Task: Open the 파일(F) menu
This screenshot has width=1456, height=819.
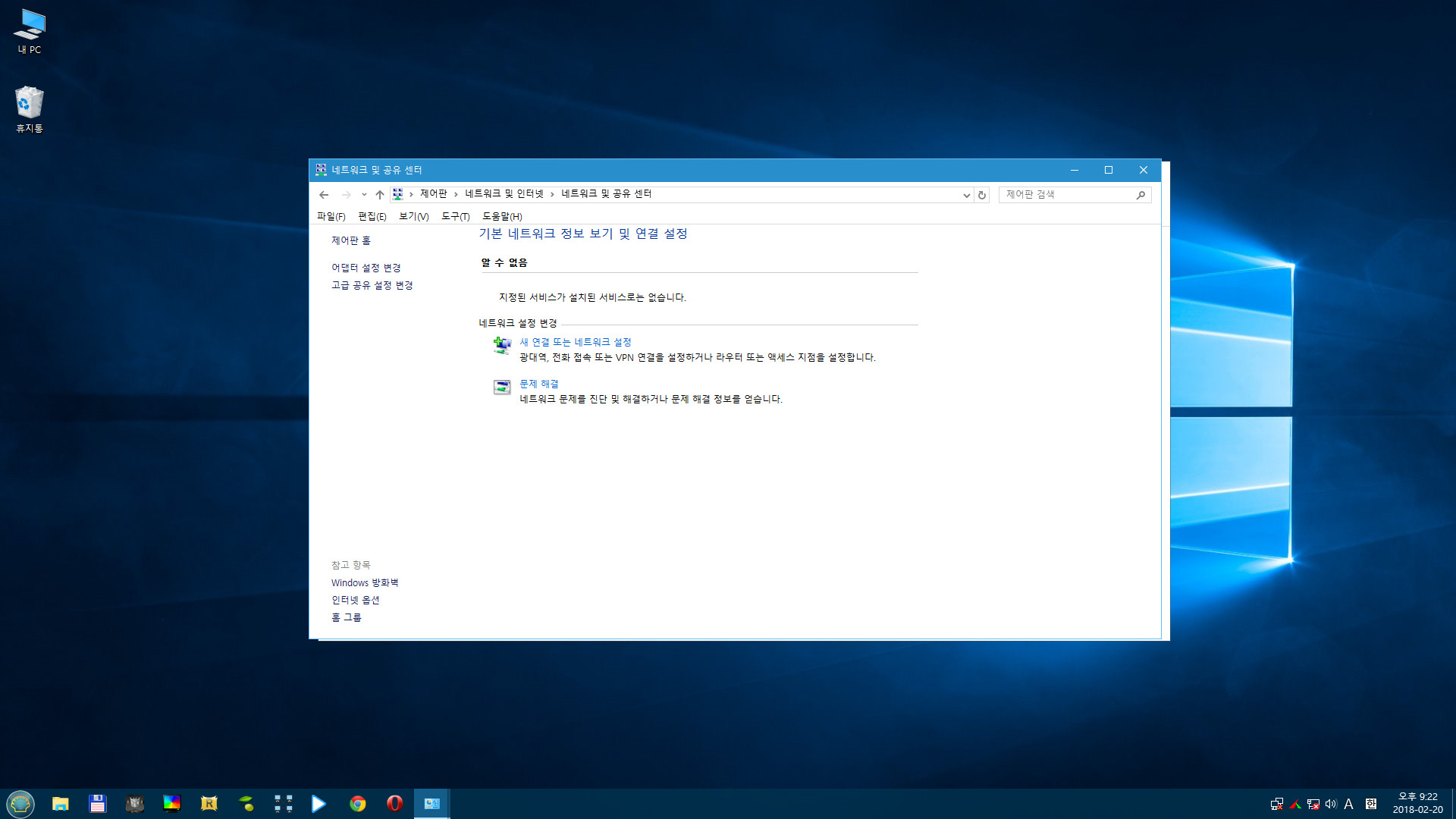Action: (331, 217)
